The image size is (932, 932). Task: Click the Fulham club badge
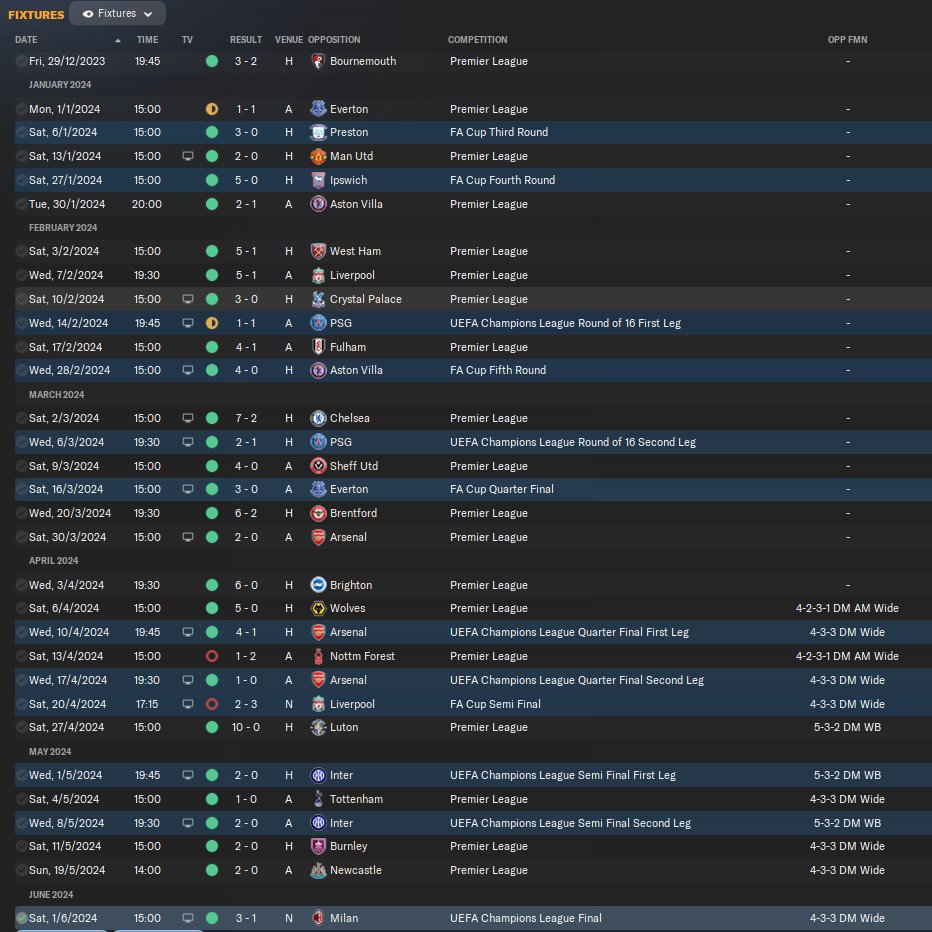[319, 347]
